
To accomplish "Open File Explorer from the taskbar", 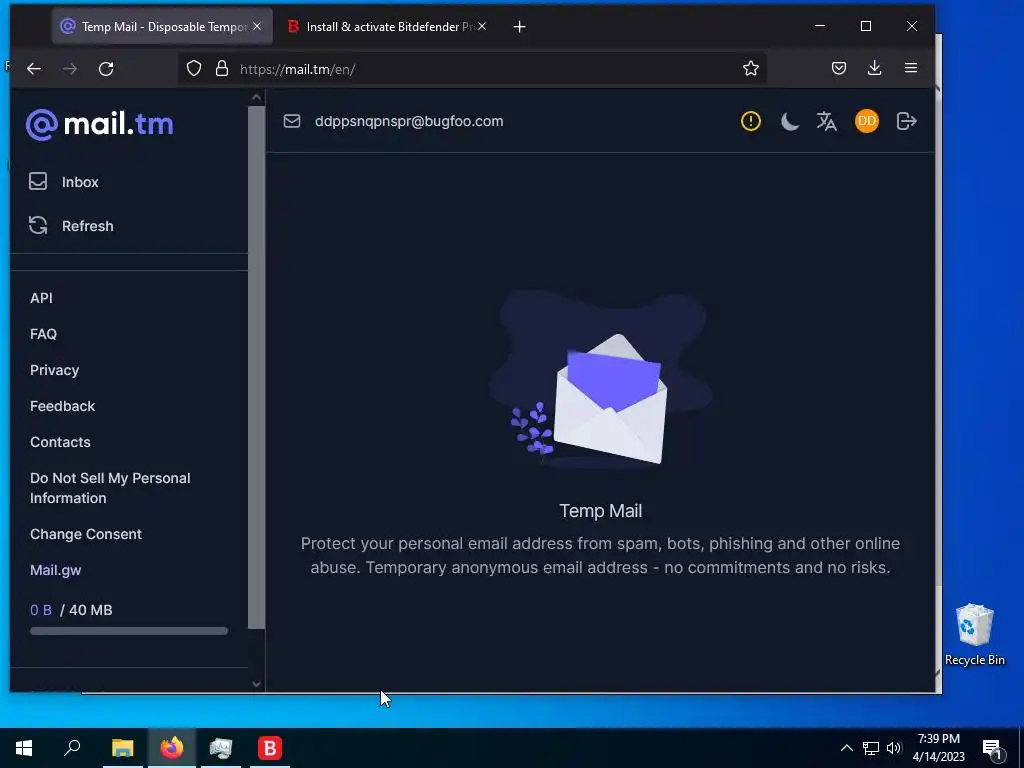I will (122, 748).
